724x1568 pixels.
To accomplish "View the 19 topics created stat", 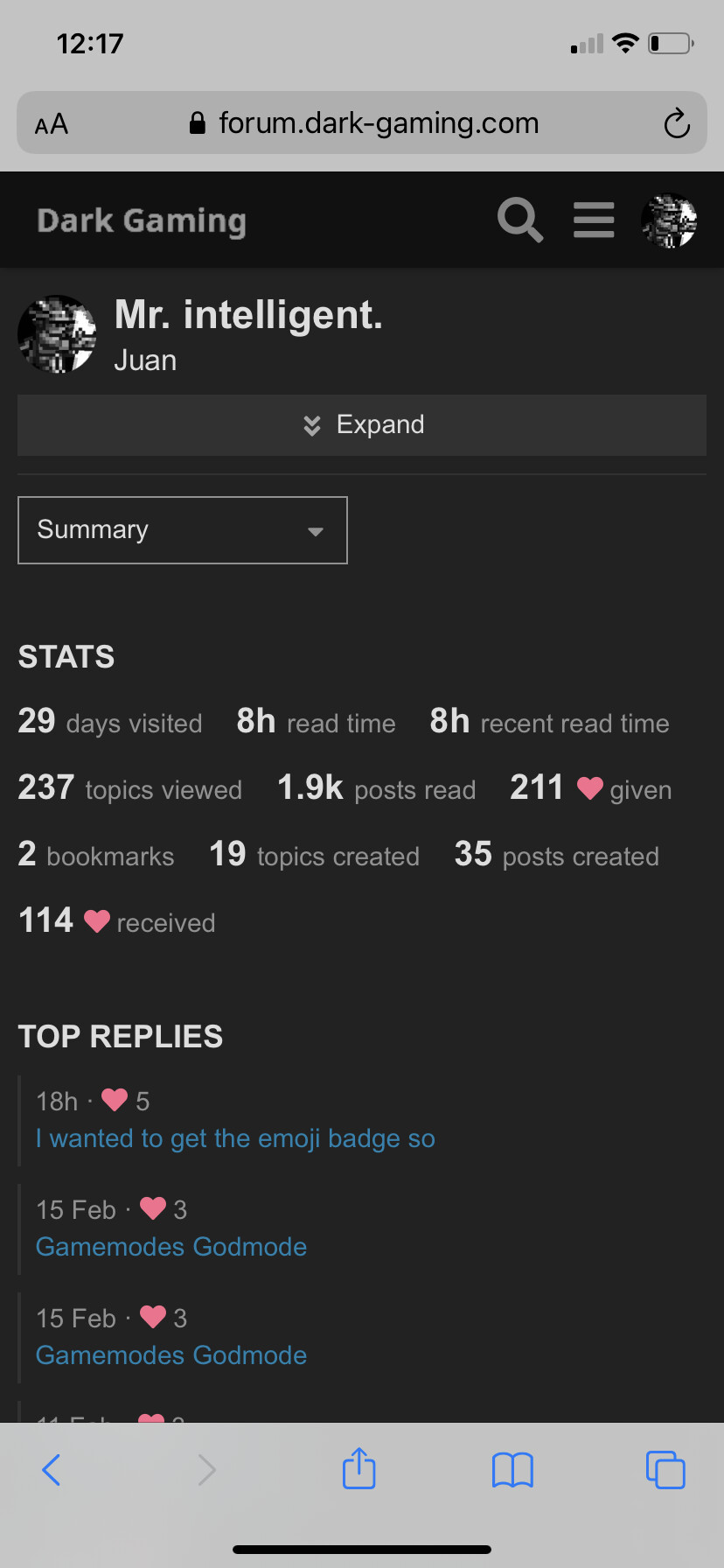I will [315, 855].
